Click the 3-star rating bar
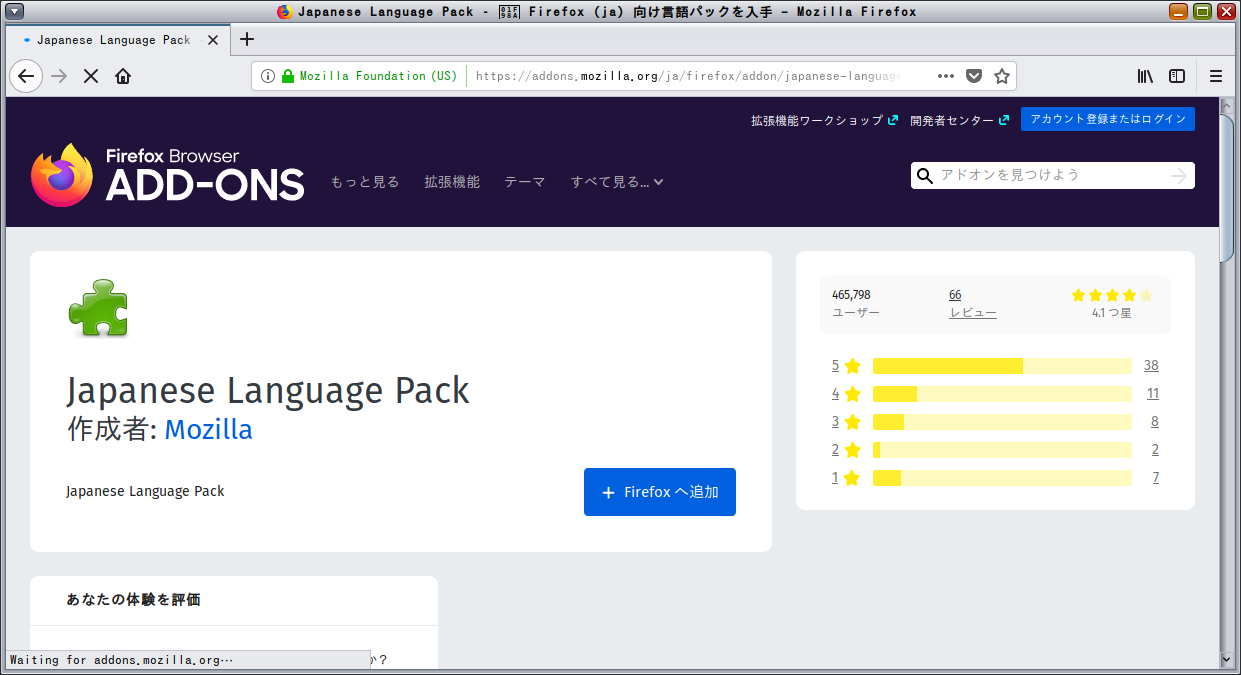This screenshot has width=1241, height=675. click(1002, 422)
